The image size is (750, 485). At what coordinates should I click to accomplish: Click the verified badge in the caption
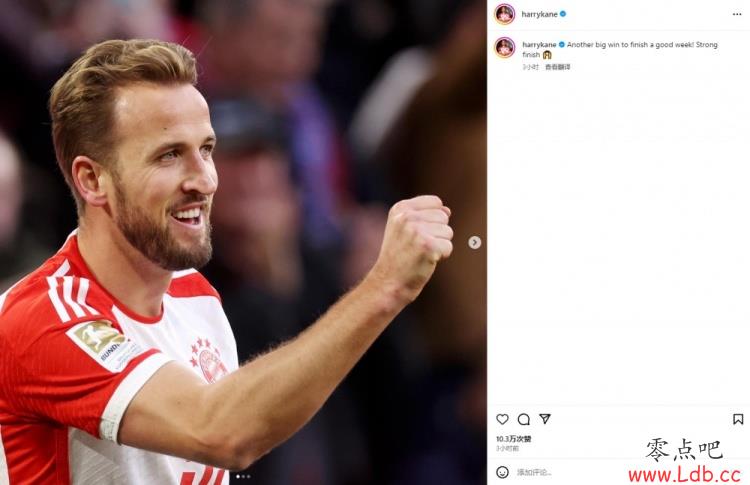click(x=562, y=44)
